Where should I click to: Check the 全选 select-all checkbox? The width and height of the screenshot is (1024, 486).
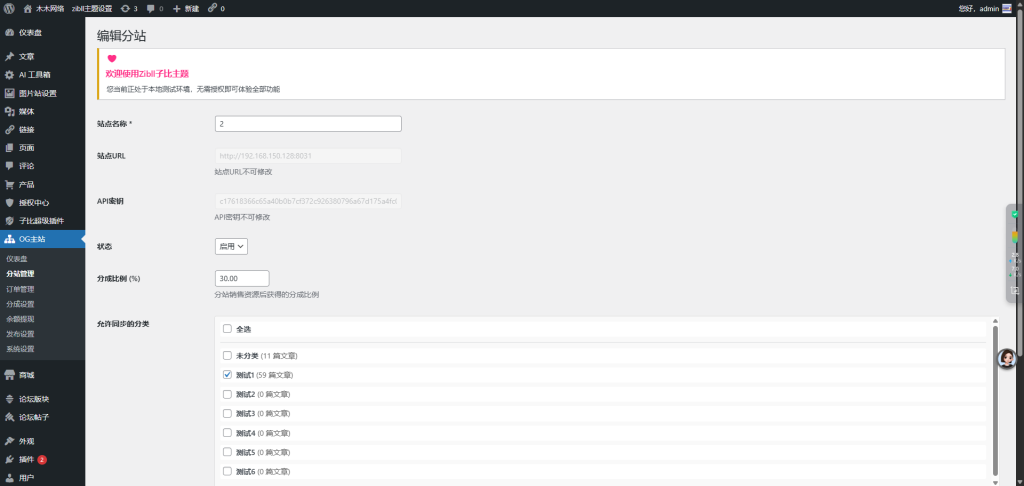click(227, 329)
